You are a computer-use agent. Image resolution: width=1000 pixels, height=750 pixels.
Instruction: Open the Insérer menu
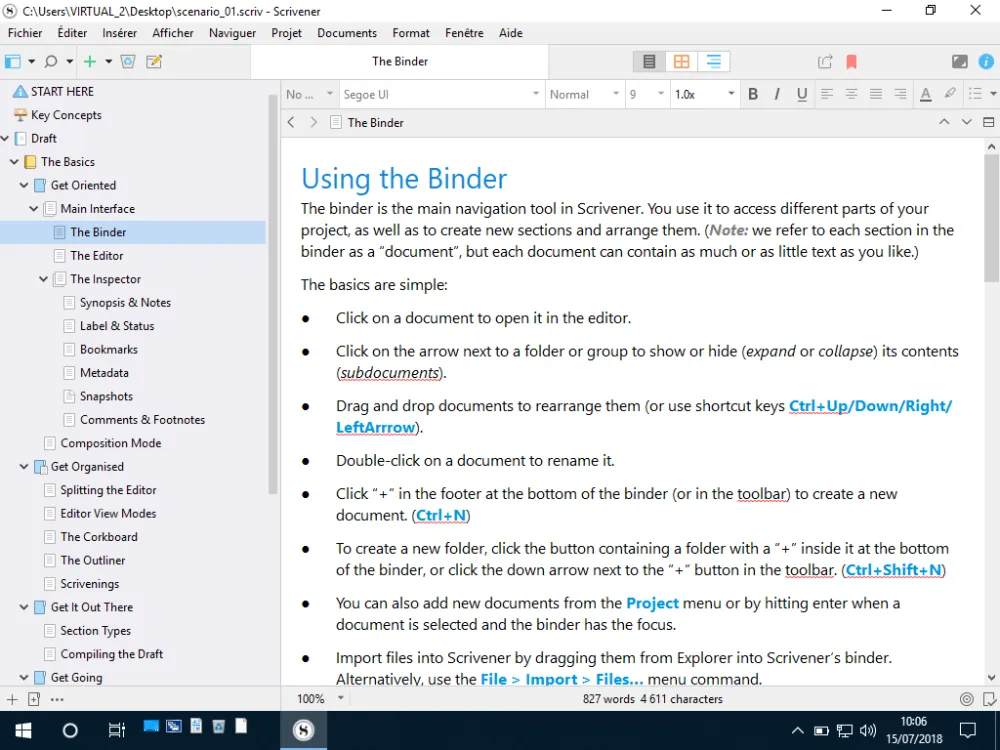click(119, 33)
